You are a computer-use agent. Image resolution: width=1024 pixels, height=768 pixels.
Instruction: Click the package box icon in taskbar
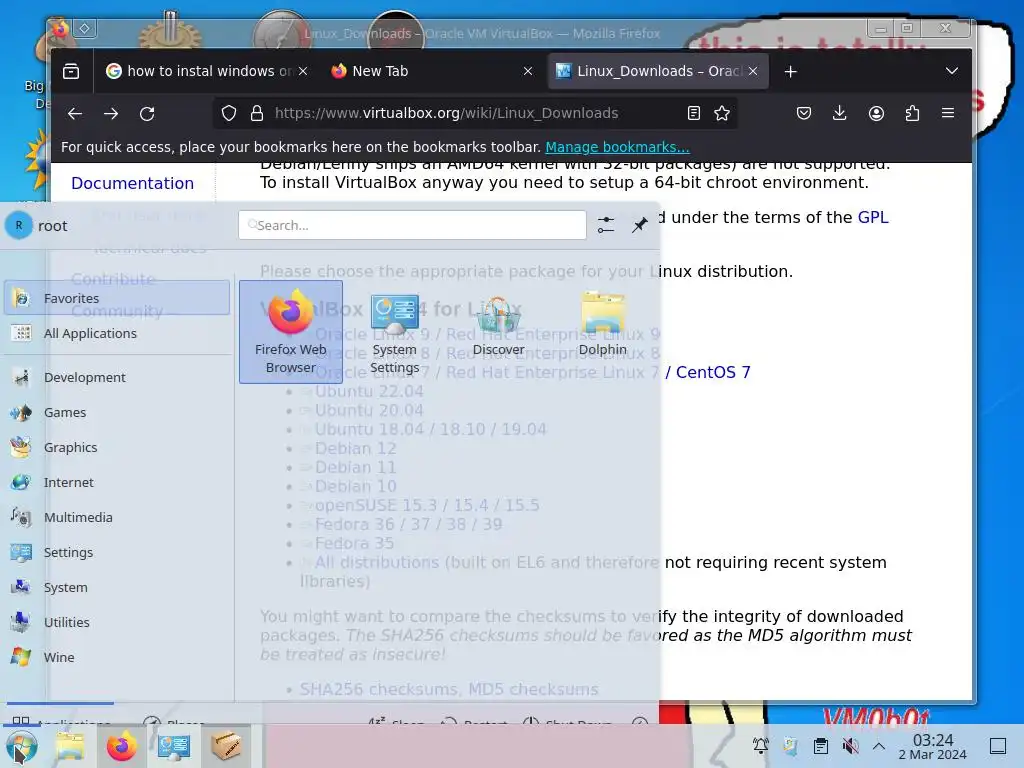(225, 746)
